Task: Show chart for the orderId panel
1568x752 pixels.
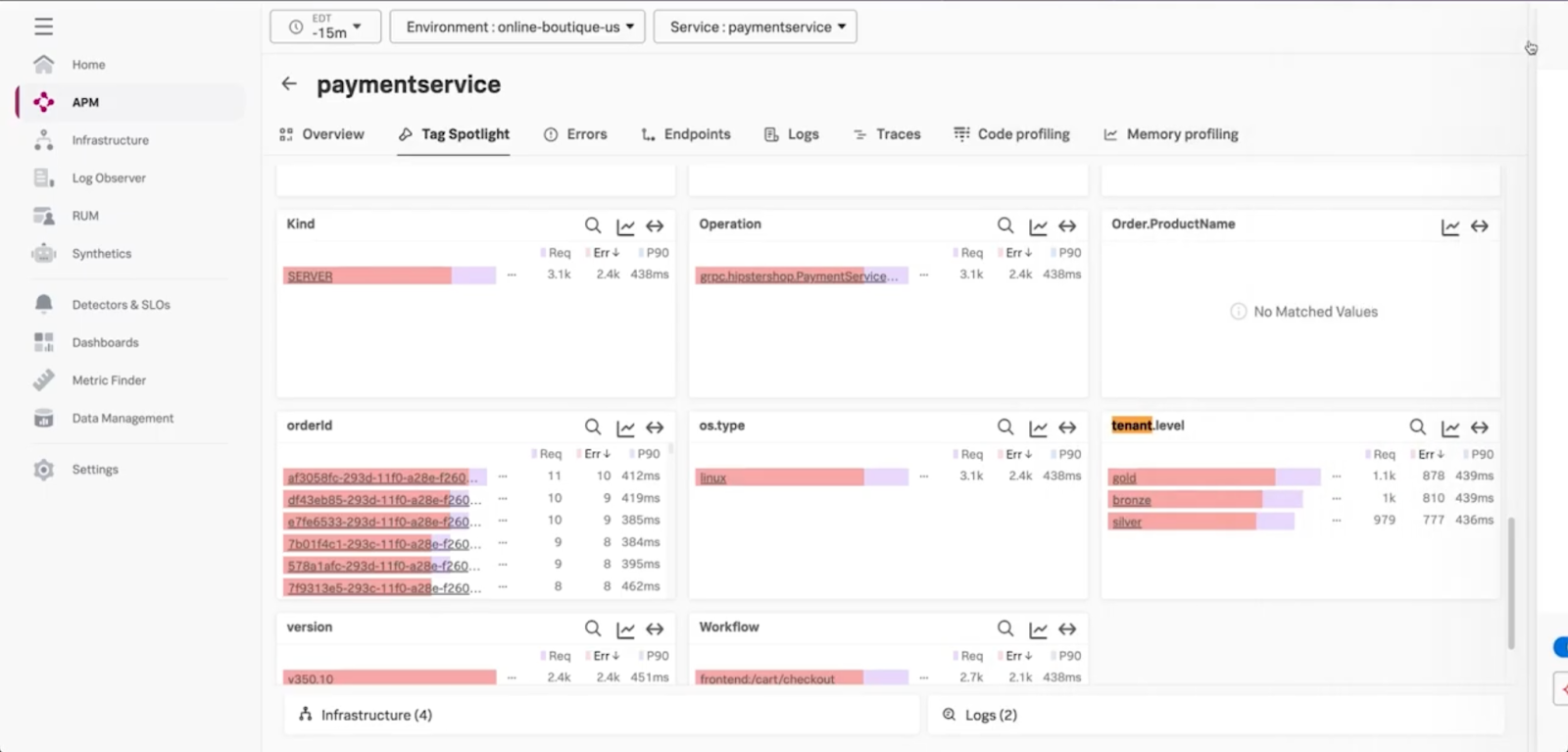Action: pos(625,427)
